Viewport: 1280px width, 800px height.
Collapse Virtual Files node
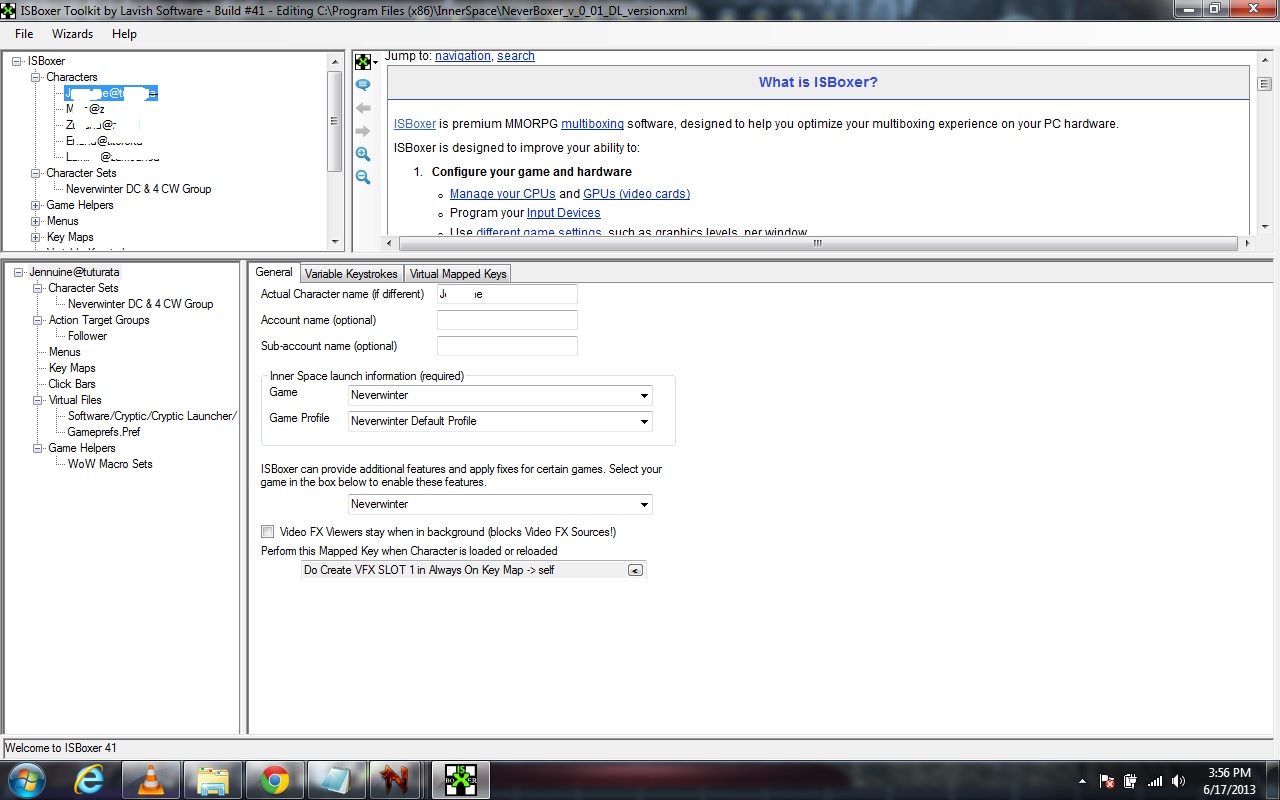click(x=38, y=400)
